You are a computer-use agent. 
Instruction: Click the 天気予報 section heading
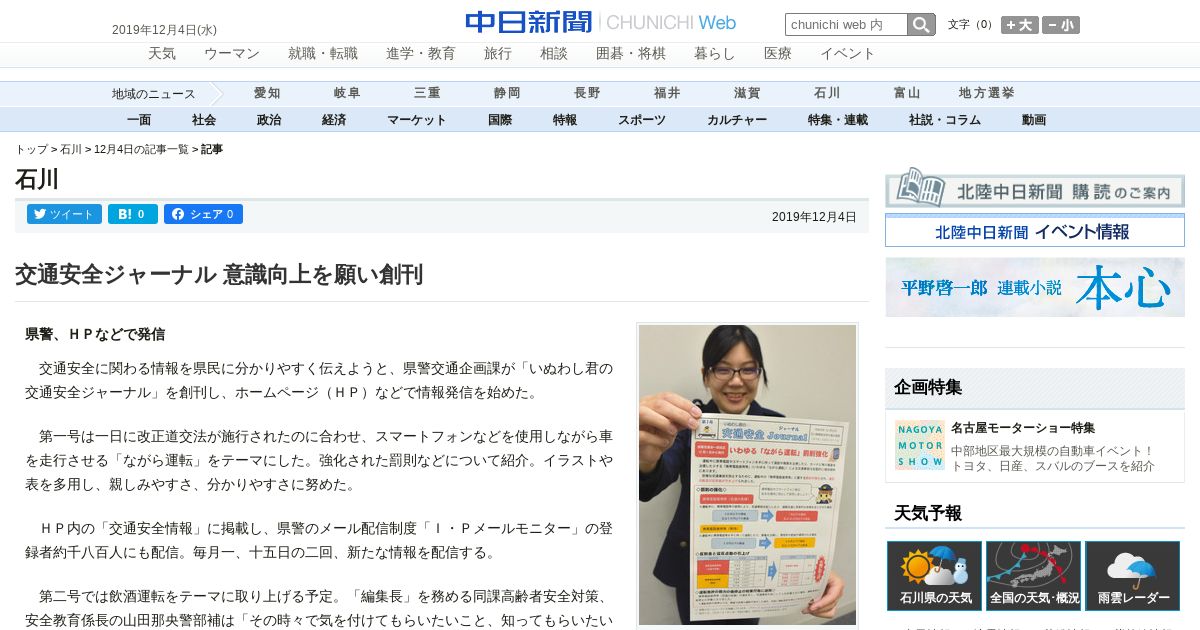click(928, 513)
